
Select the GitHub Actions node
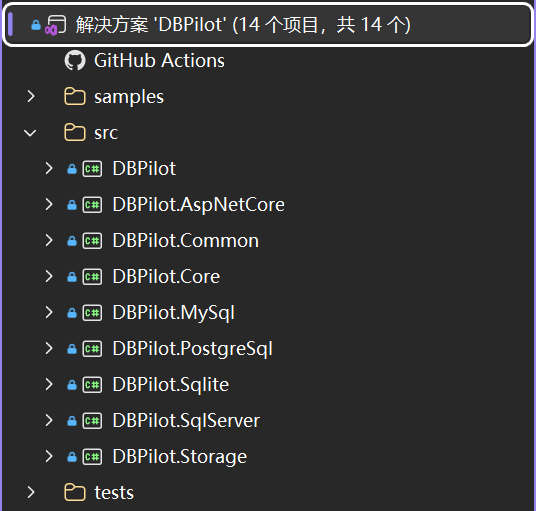pyautogui.click(x=159, y=60)
